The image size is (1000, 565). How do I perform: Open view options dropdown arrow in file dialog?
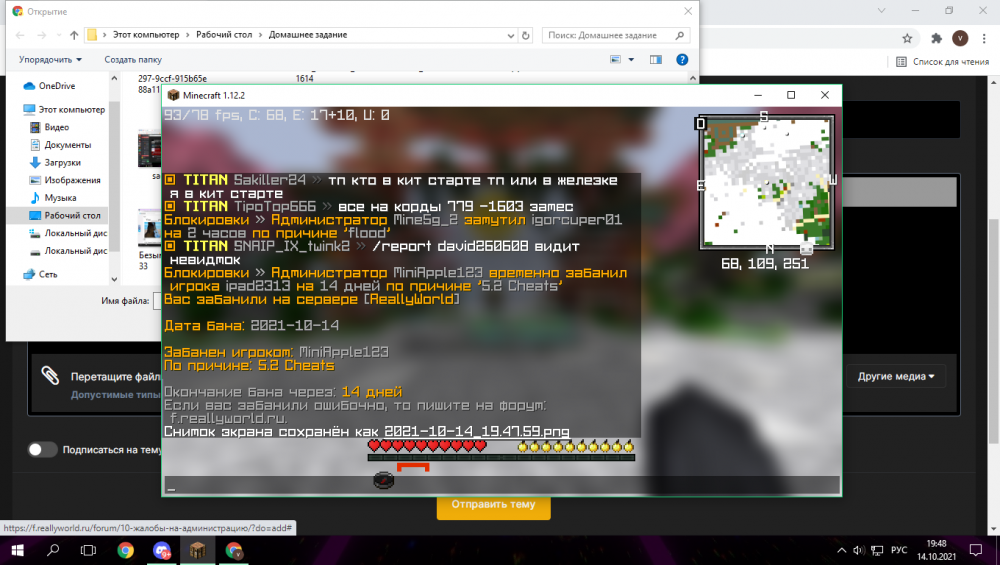click(x=631, y=59)
